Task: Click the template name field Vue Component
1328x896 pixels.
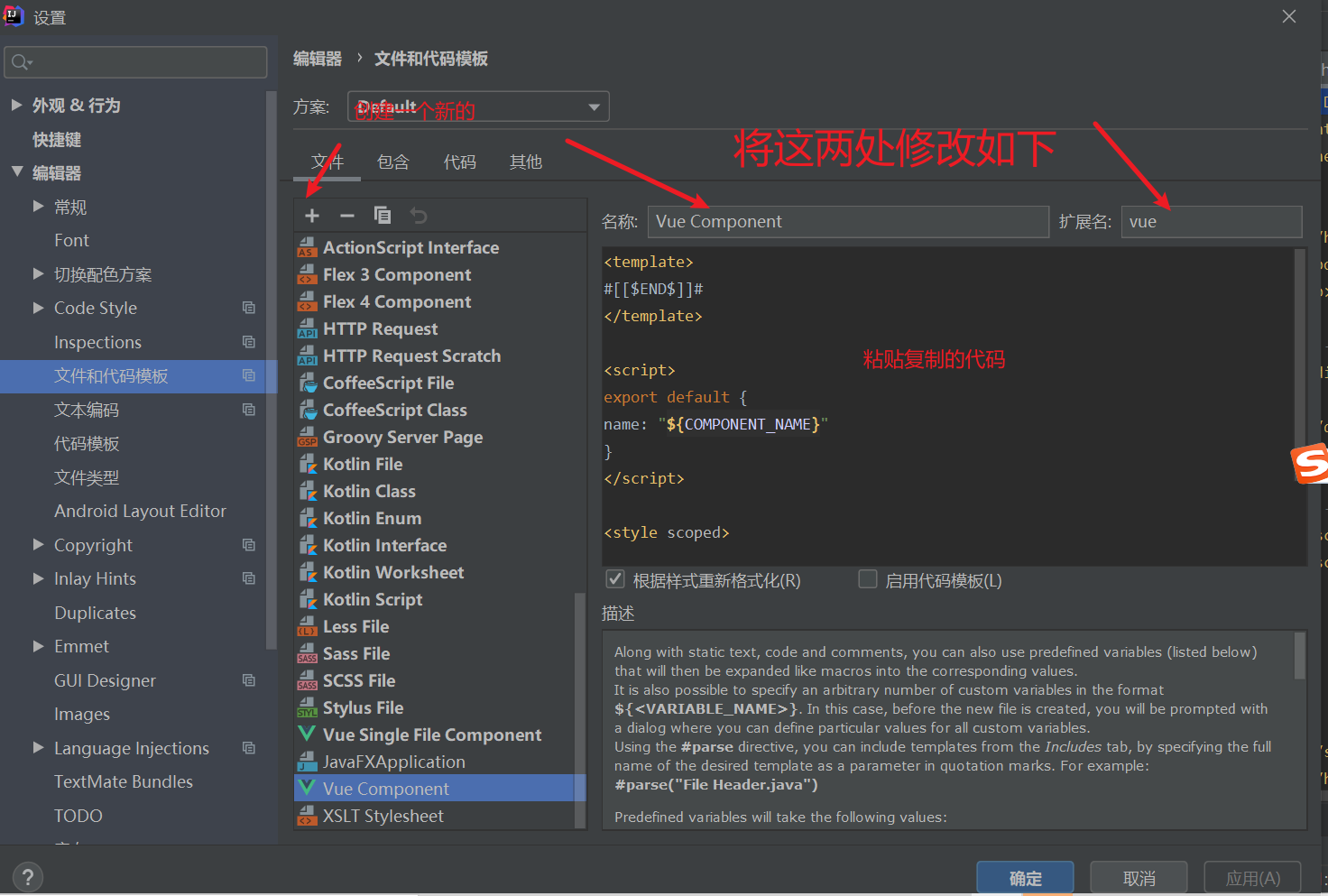Action: tap(848, 222)
